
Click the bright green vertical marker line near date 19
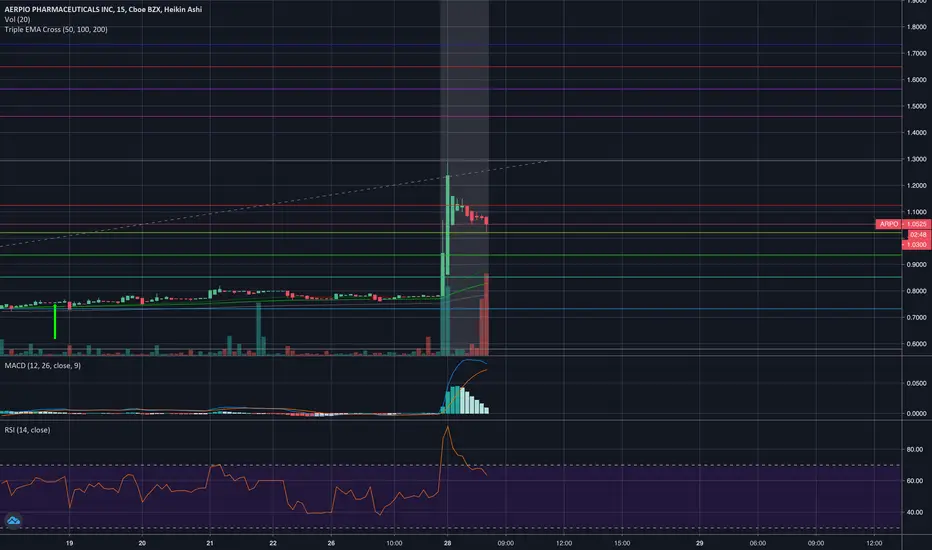tap(55, 322)
